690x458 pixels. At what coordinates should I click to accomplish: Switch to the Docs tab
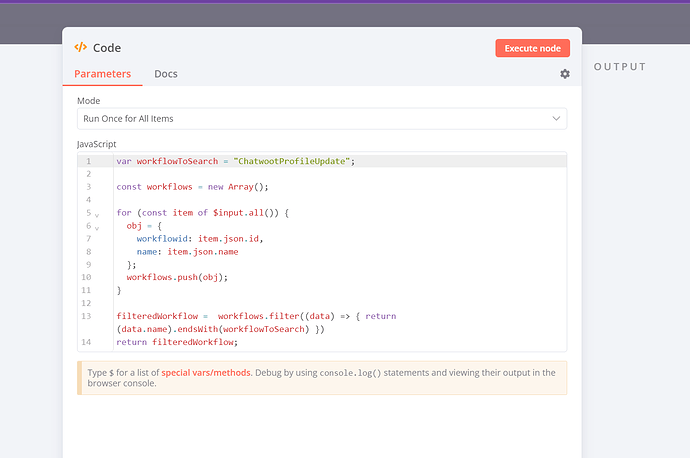tap(166, 74)
